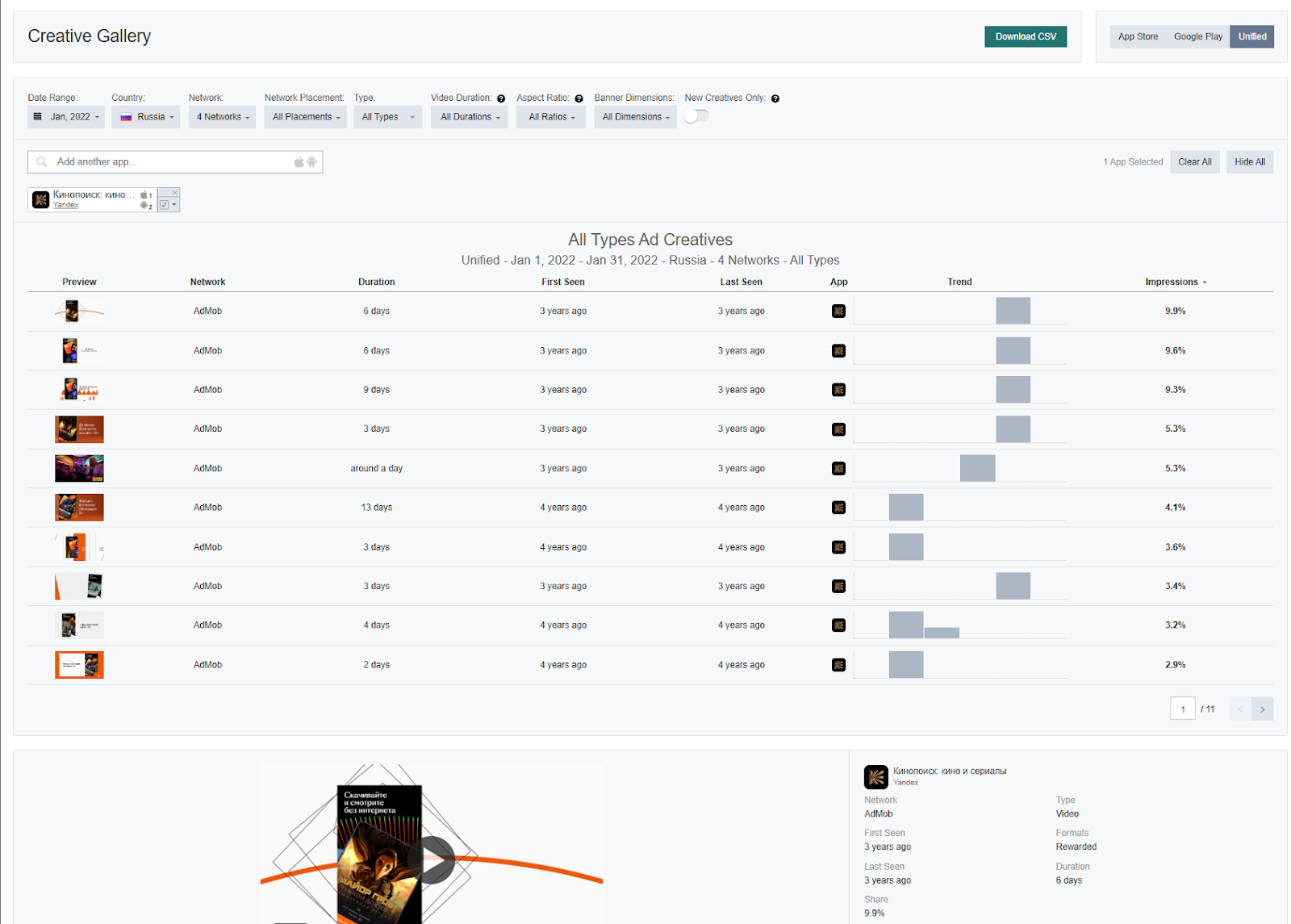Click the large Кинопоиск icon in details panel
The width and height of the screenshot is (1291, 924).
[x=876, y=777]
